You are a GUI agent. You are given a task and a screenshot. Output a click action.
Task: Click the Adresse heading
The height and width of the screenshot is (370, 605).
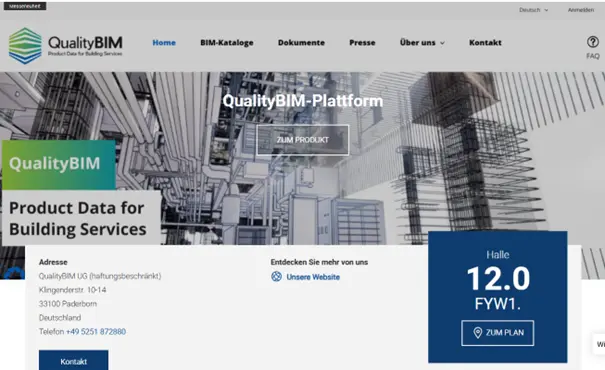(53, 262)
